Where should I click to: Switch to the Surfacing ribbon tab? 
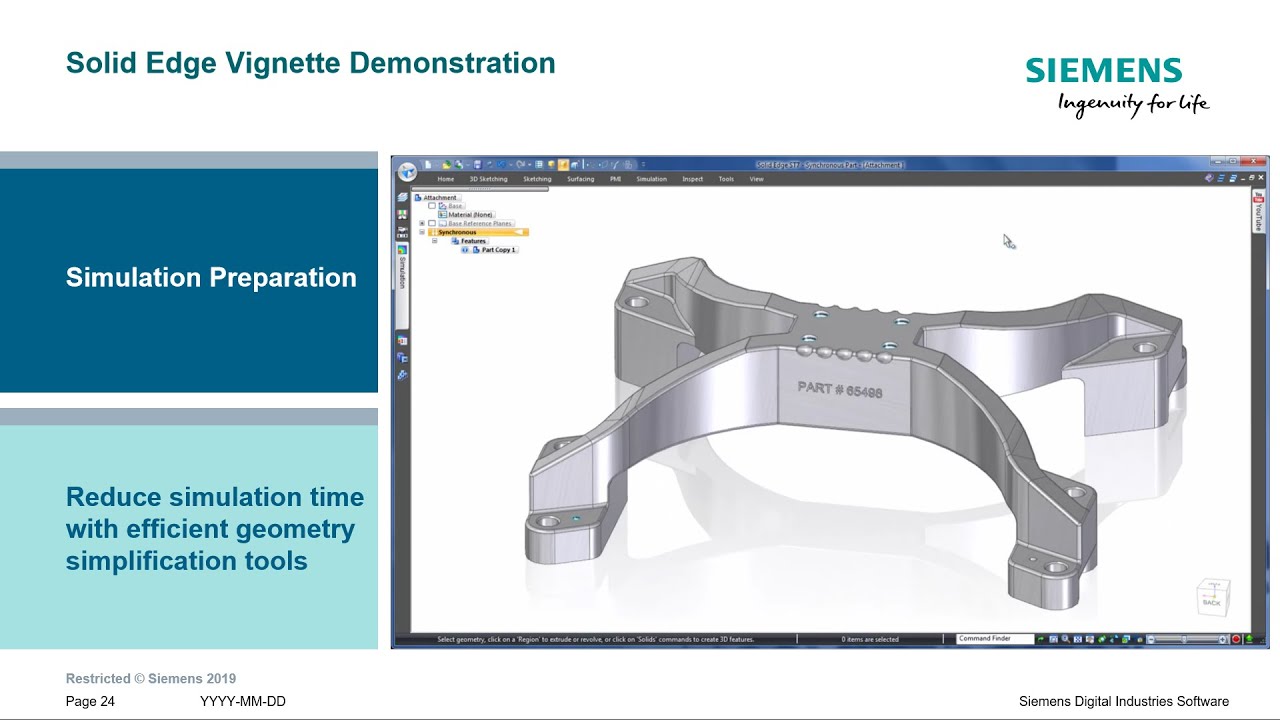580,179
